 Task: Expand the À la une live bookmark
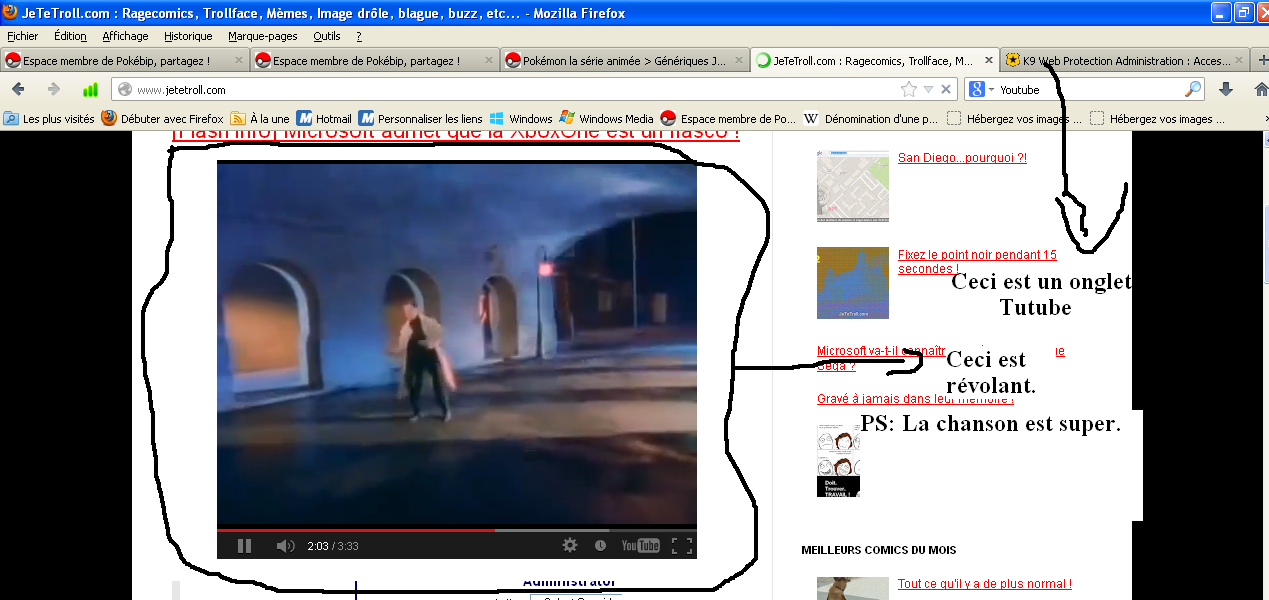click(260, 119)
